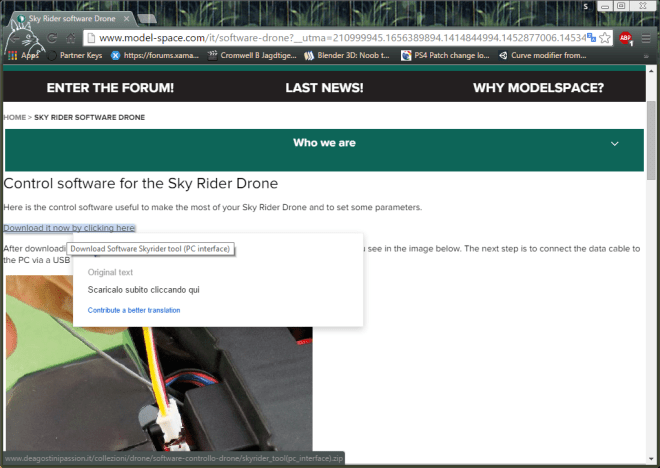The image size is (660, 468).
Task: Open the WHY MODELSPACE? menu item
Action: point(538,88)
